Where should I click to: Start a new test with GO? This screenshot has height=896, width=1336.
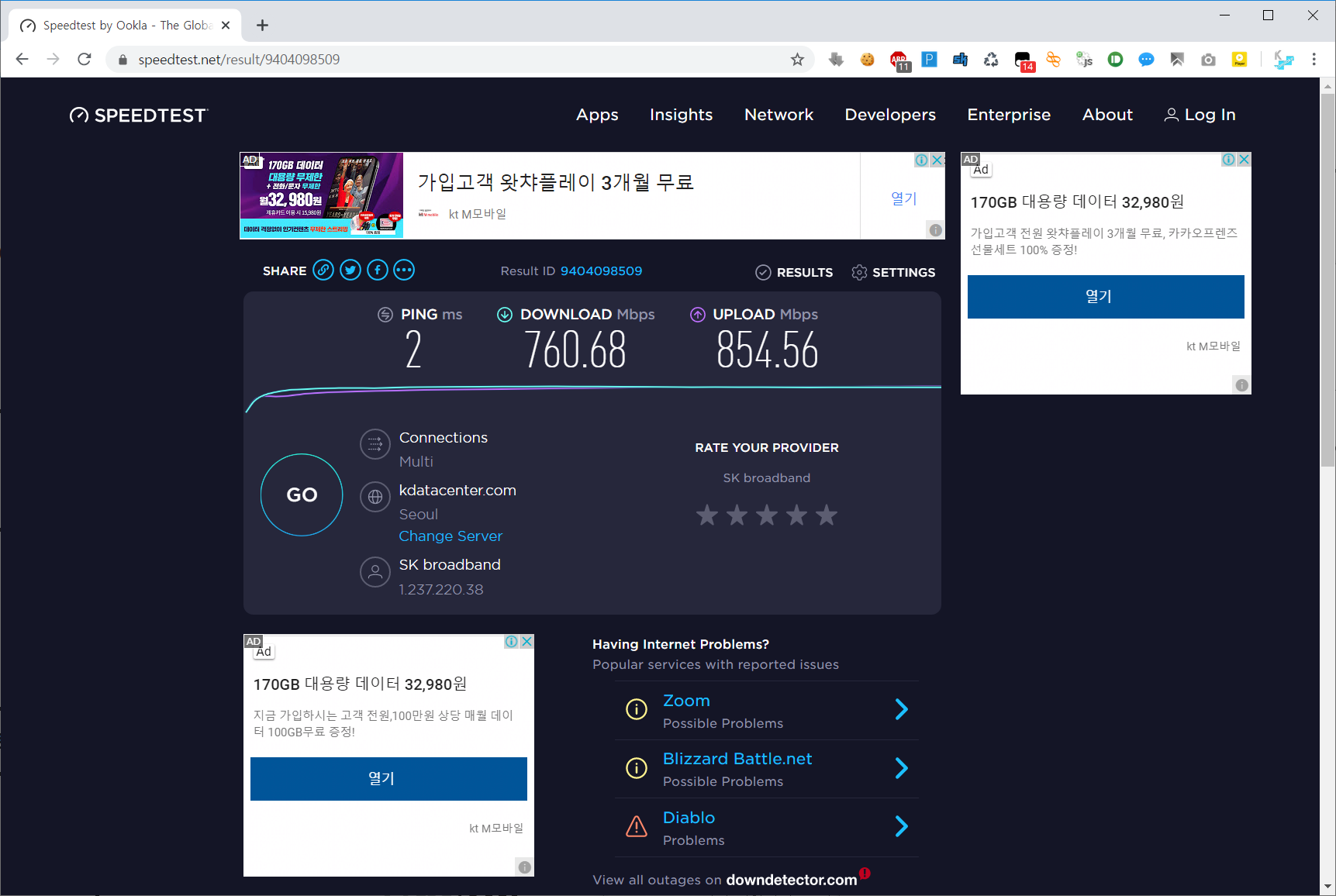(x=302, y=495)
